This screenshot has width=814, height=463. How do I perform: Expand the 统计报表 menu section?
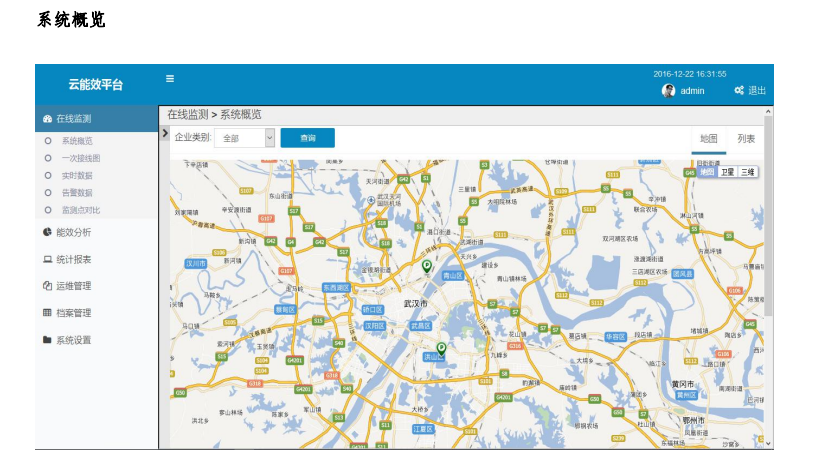97,260
